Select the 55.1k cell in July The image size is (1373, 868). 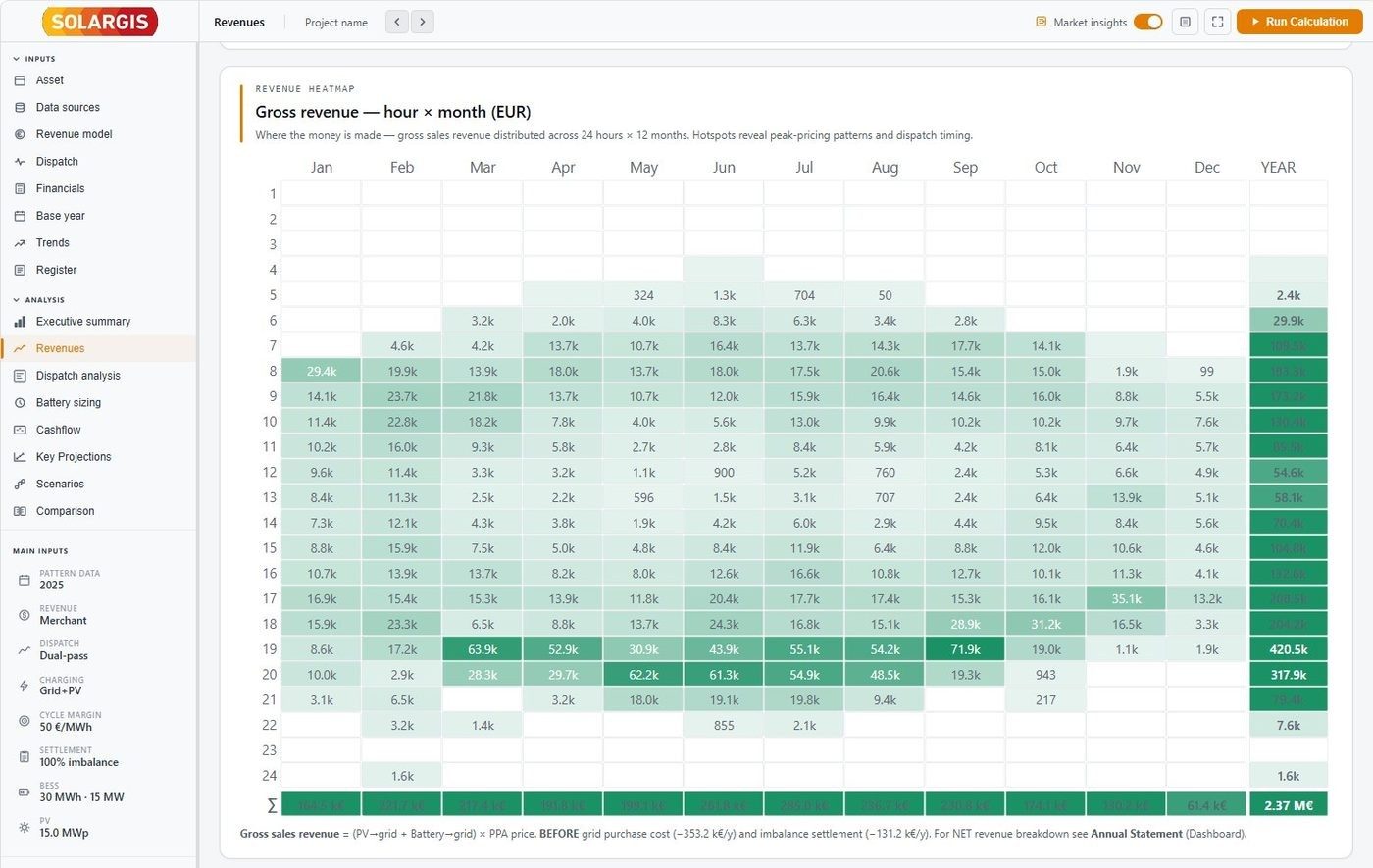coord(804,649)
